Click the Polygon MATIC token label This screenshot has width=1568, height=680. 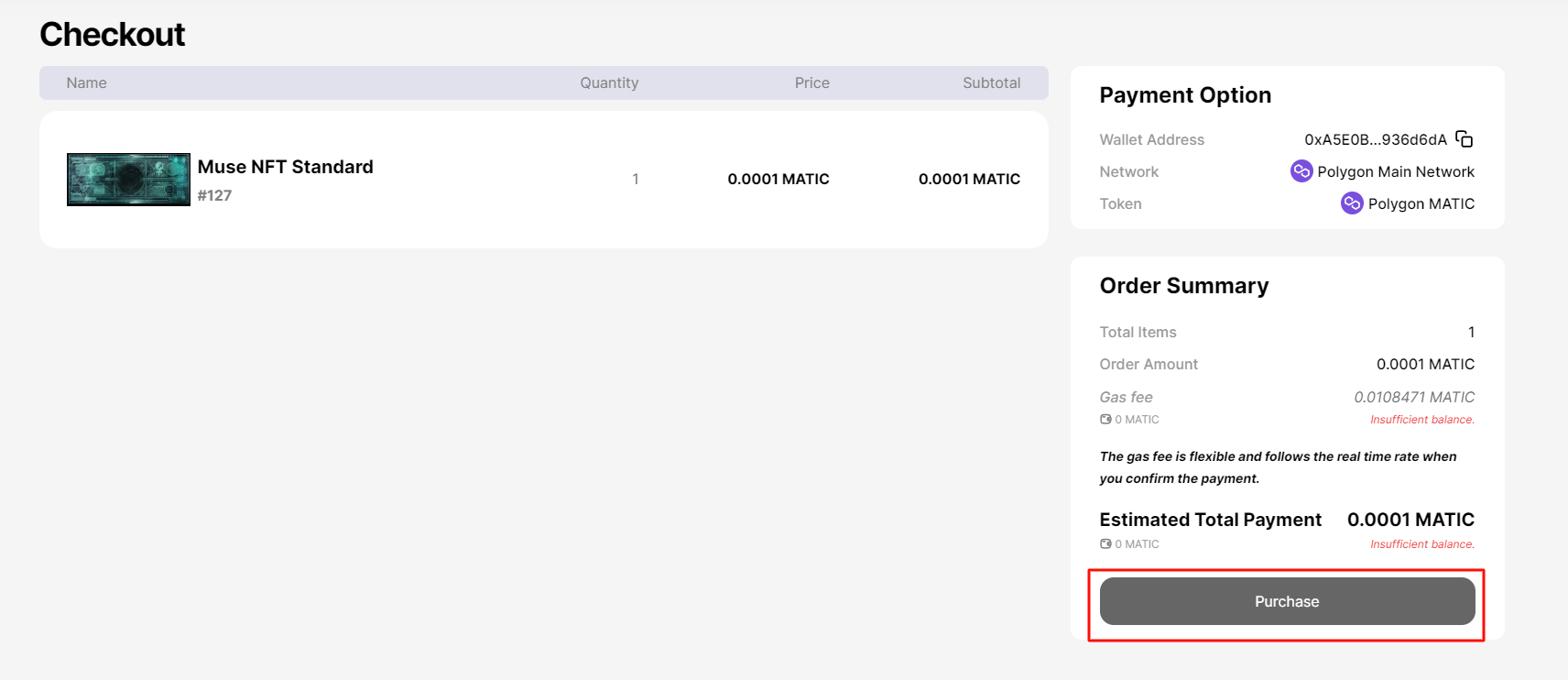tap(1421, 203)
